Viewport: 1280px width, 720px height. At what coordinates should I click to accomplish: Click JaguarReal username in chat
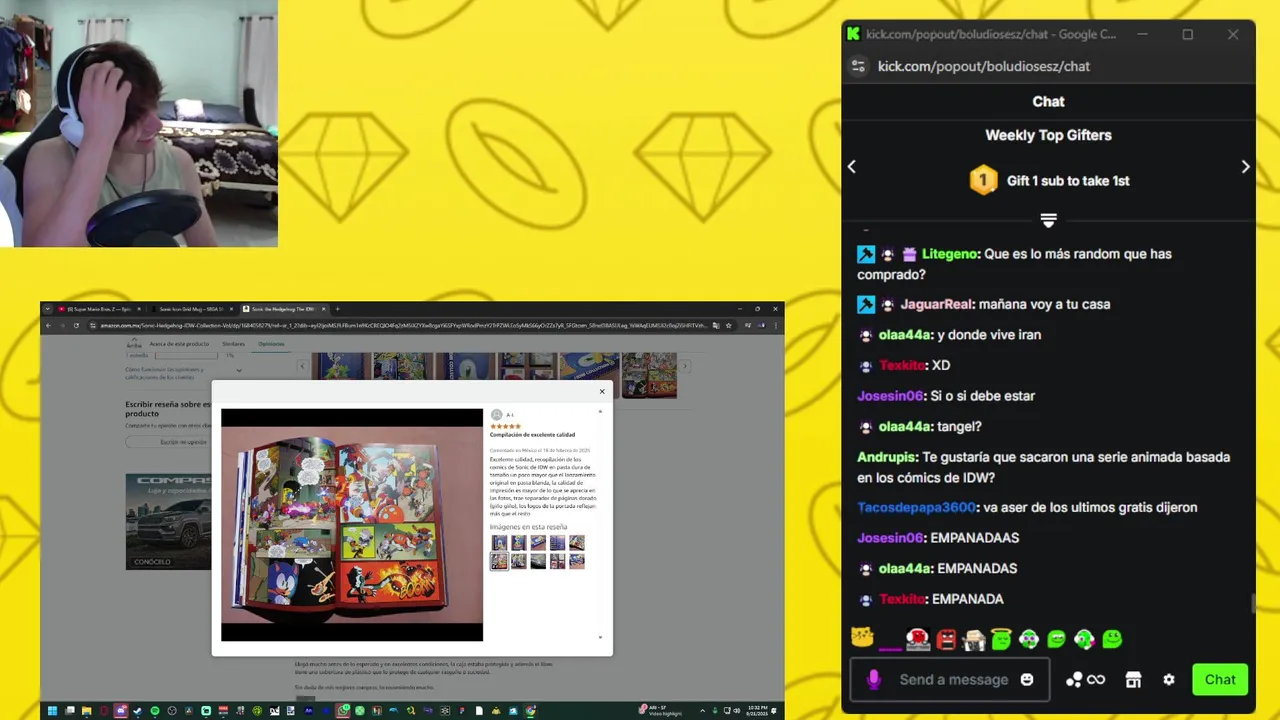coord(936,304)
